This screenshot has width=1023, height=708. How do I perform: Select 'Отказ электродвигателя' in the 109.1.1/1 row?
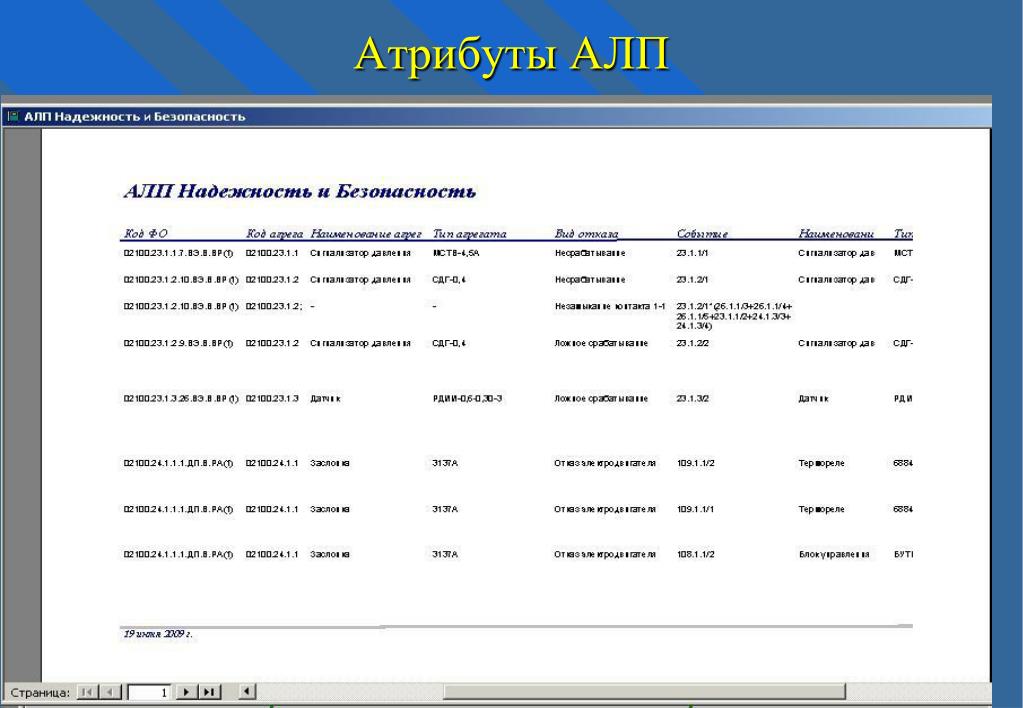605,509
